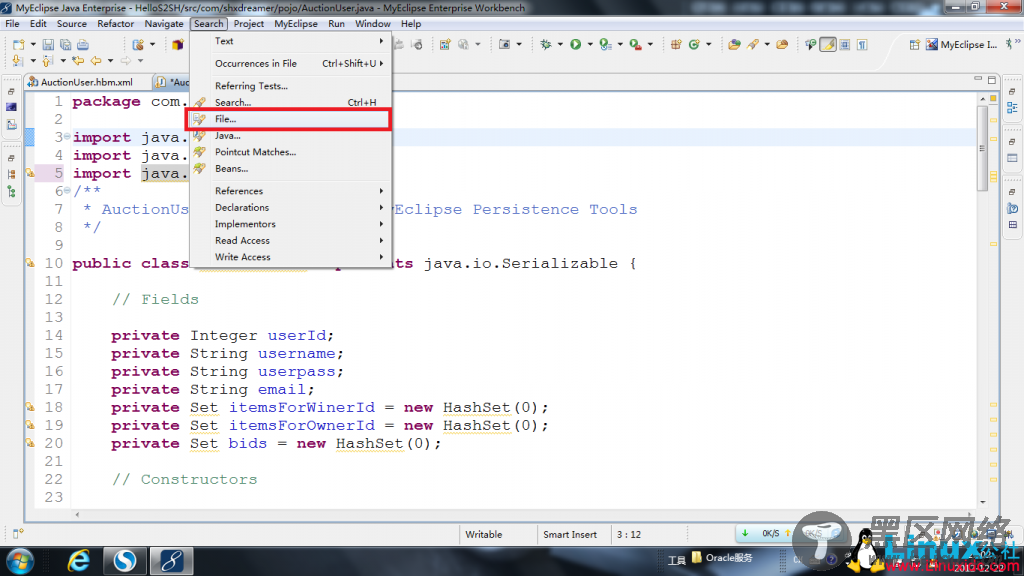Select Java... in Search menu
The height and width of the screenshot is (576, 1024).
click(291, 135)
